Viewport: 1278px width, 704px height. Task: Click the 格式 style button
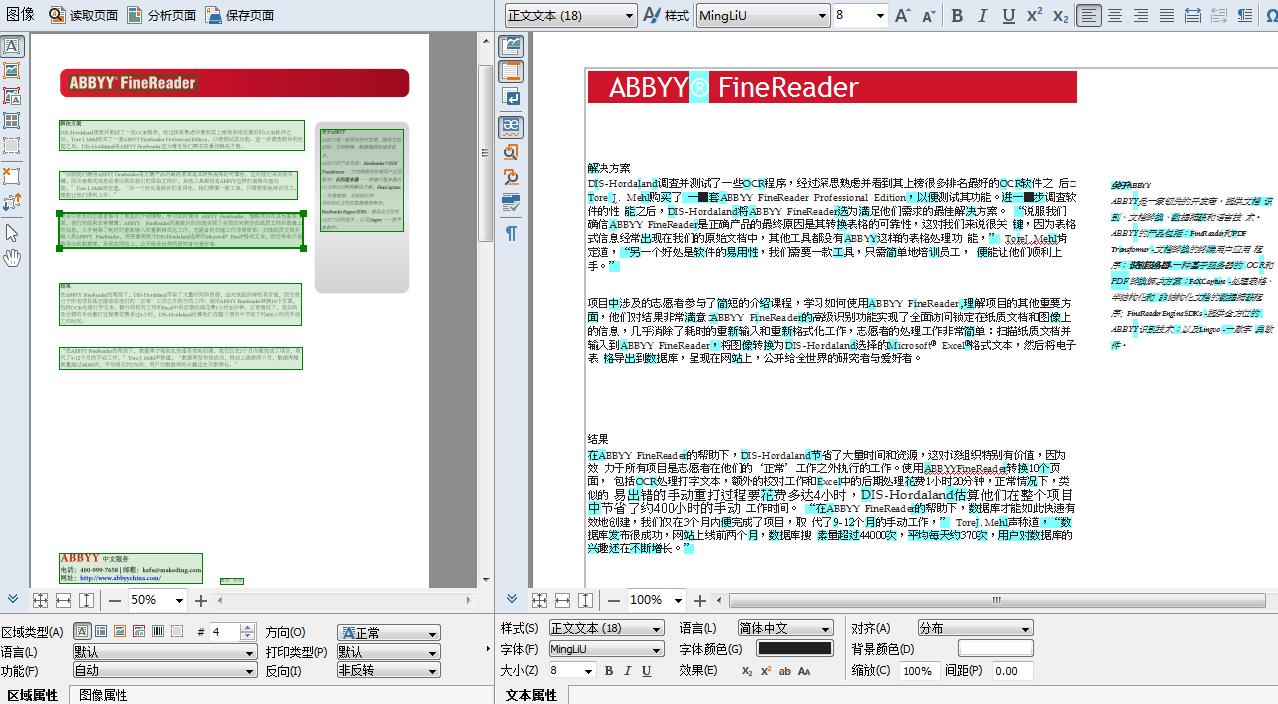[x=666, y=15]
